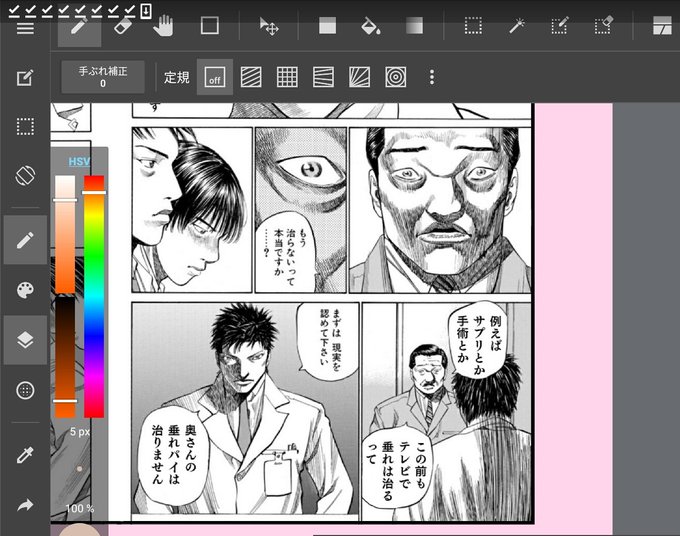Viewport: 680px width, 536px height.
Task: Open brush panel from left sidebar
Action: click(x=25, y=240)
